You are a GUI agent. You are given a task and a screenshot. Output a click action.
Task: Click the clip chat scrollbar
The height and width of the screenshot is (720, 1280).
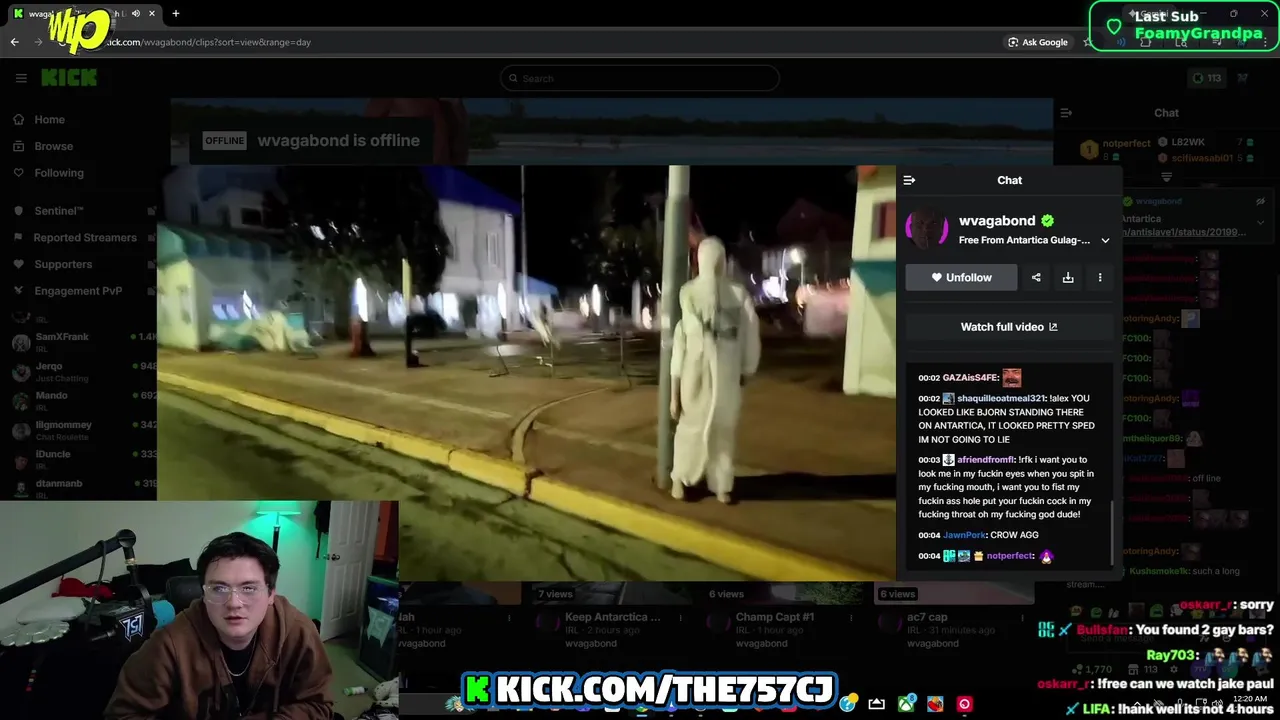pyautogui.click(x=1112, y=531)
